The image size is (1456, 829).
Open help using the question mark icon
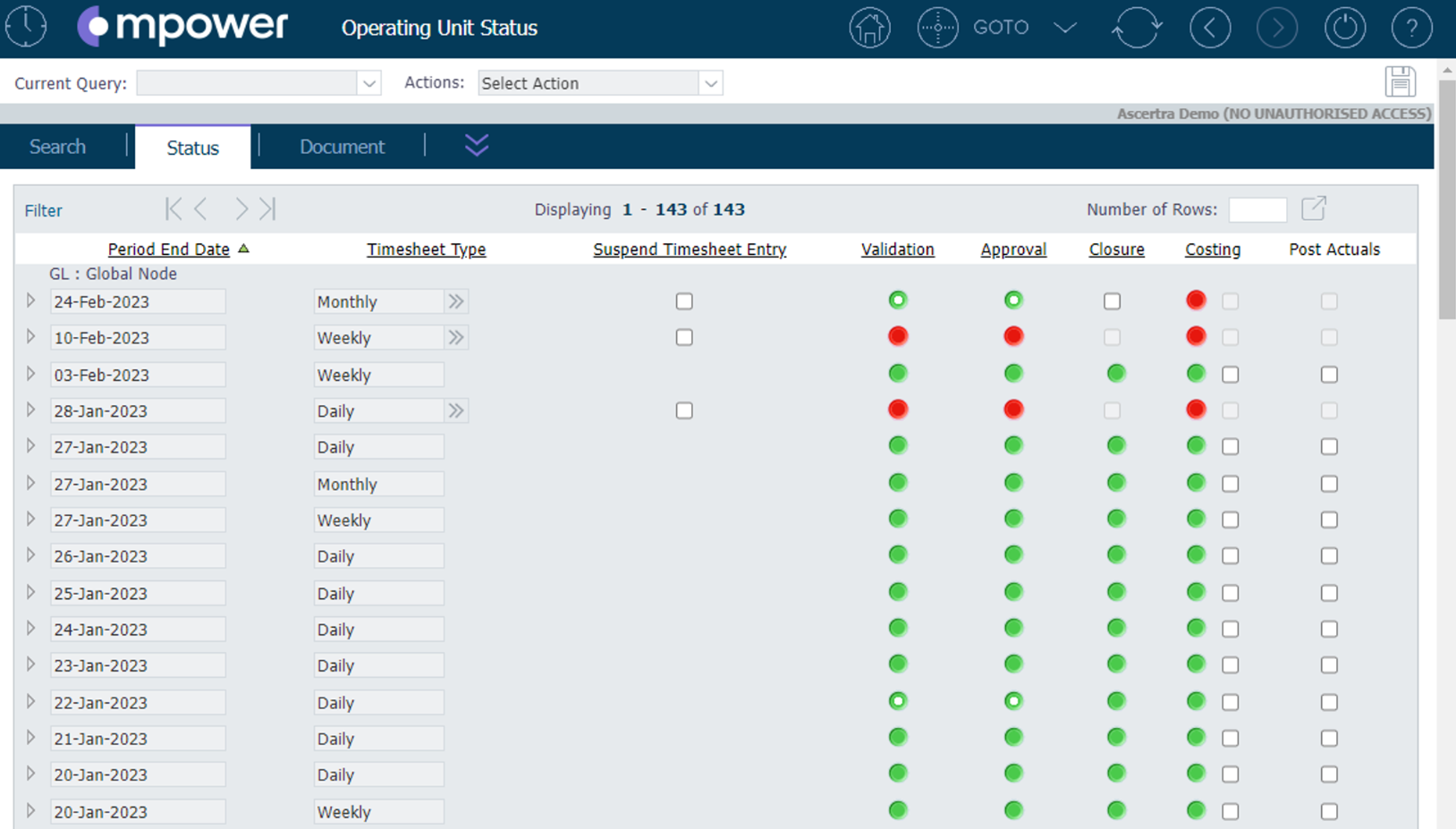tap(1411, 27)
